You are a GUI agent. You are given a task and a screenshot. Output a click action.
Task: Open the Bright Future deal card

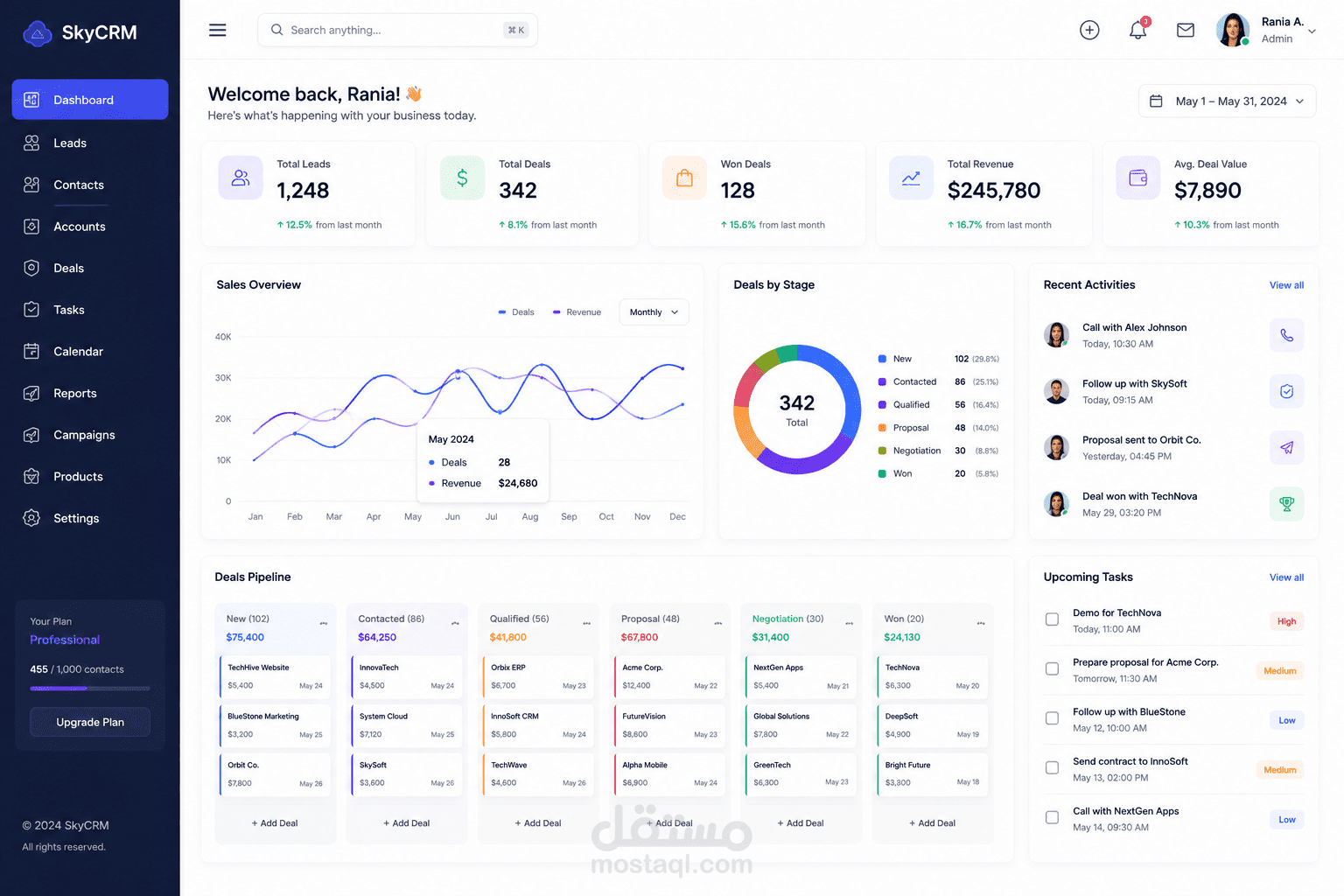[933, 773]
